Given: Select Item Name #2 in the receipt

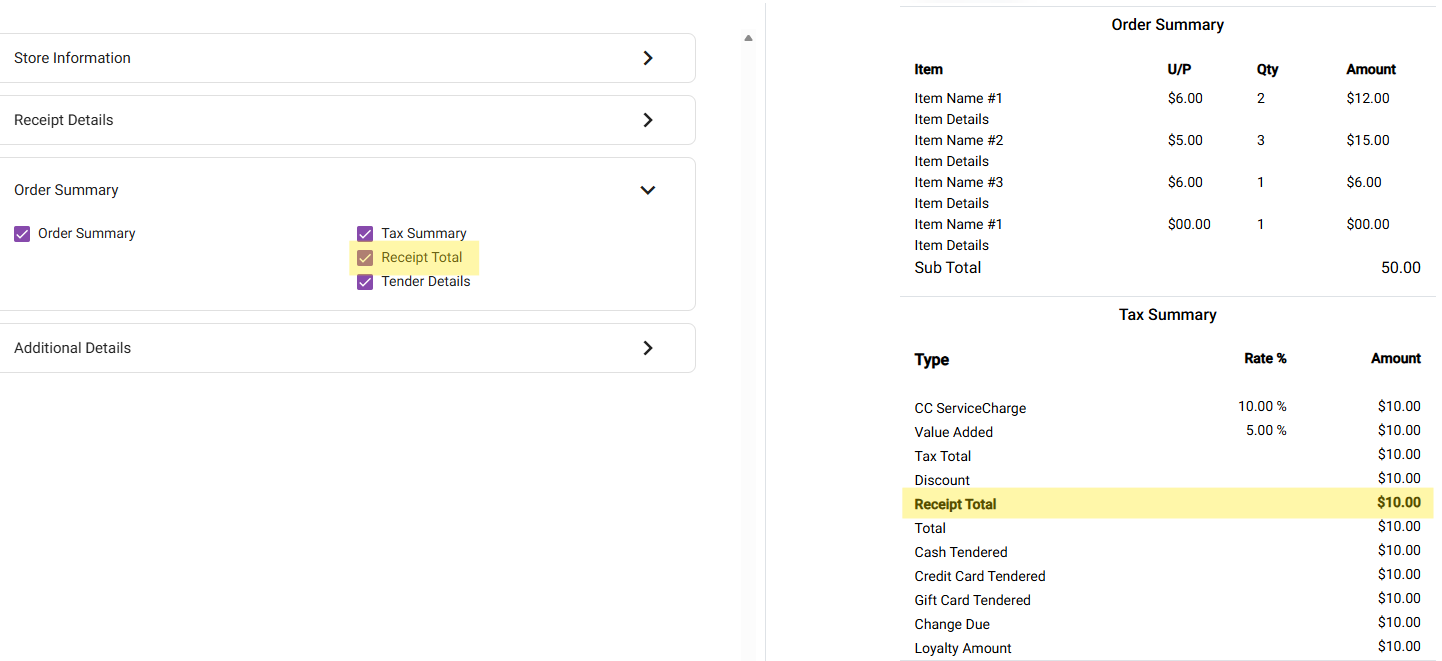Looking at the screenshot, I should click(x=958, y=141).
